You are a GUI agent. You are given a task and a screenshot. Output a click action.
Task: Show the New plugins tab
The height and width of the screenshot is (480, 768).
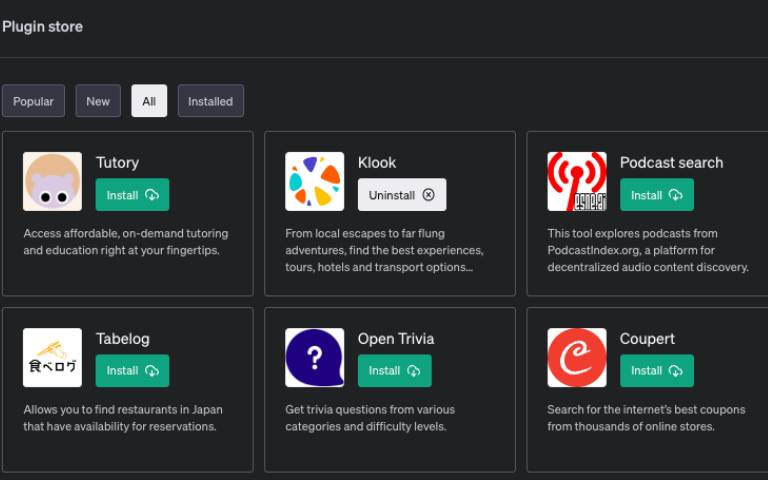click(x=98, y=101)
